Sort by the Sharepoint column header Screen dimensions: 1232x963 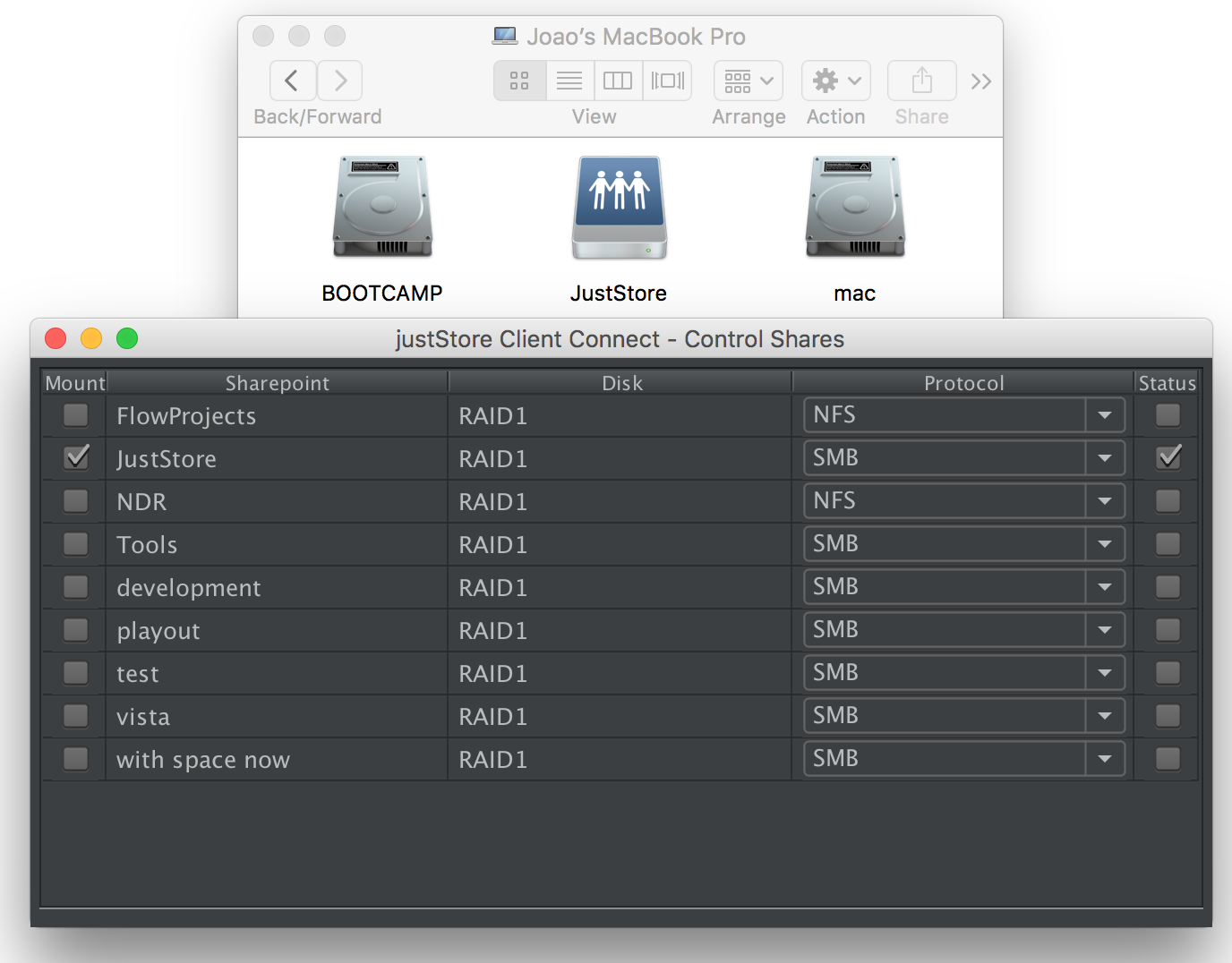pyautogui.click(x=277, y=383)
